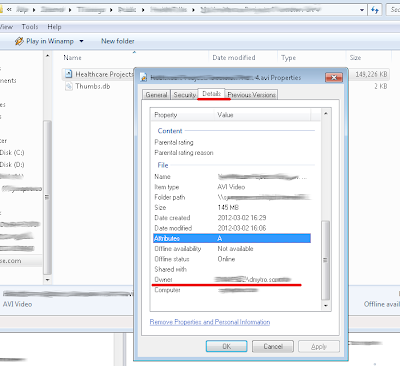Click the Not available value
Image resolution: width=400 pixels, height=366 pixels.
(x=235, y=249)
